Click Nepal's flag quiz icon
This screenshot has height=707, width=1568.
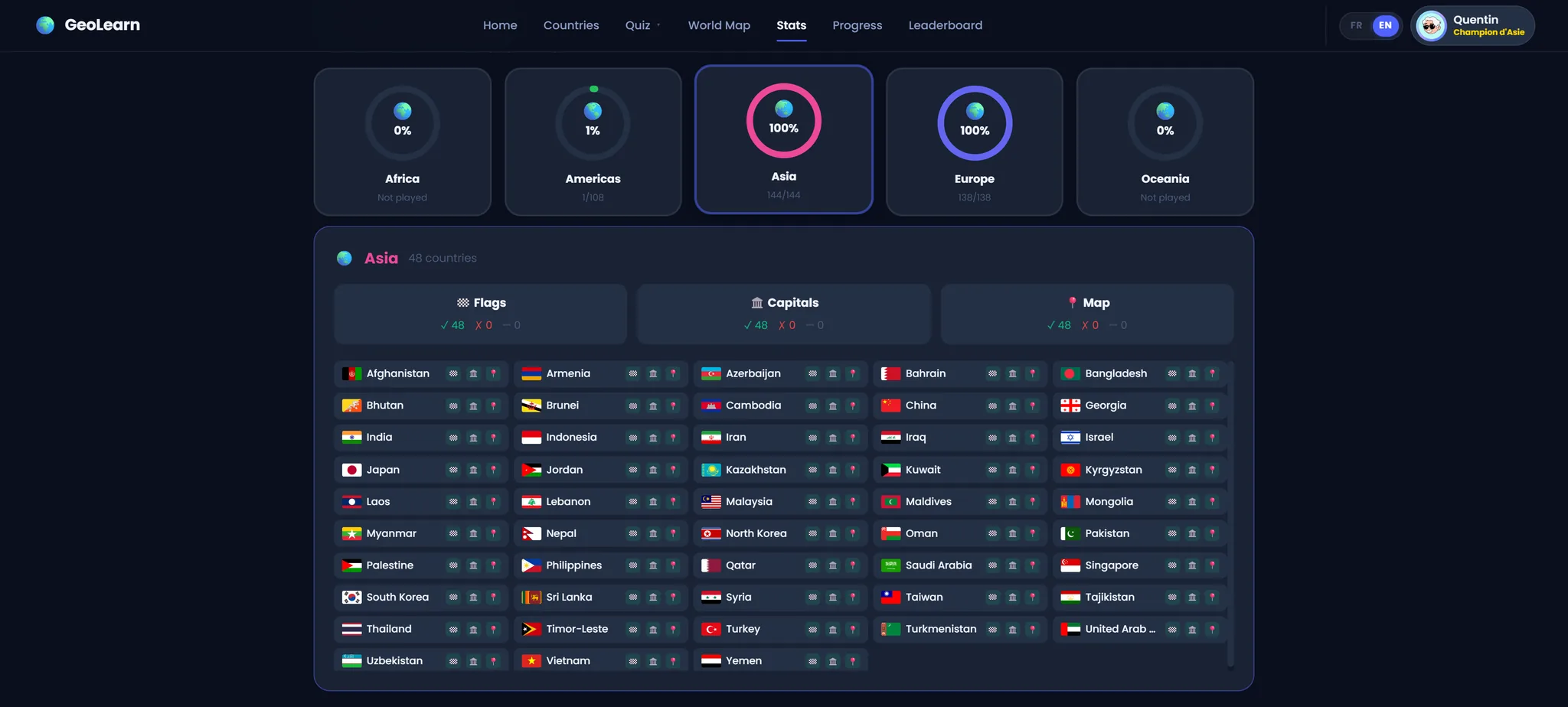[x=633, y=533]
